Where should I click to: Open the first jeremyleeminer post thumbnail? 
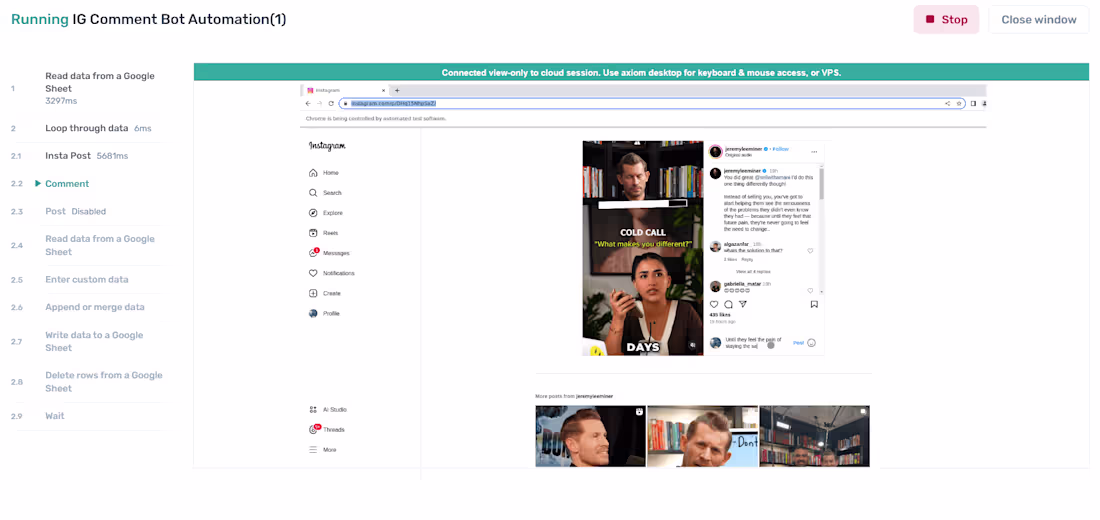[x=591, y=436]
